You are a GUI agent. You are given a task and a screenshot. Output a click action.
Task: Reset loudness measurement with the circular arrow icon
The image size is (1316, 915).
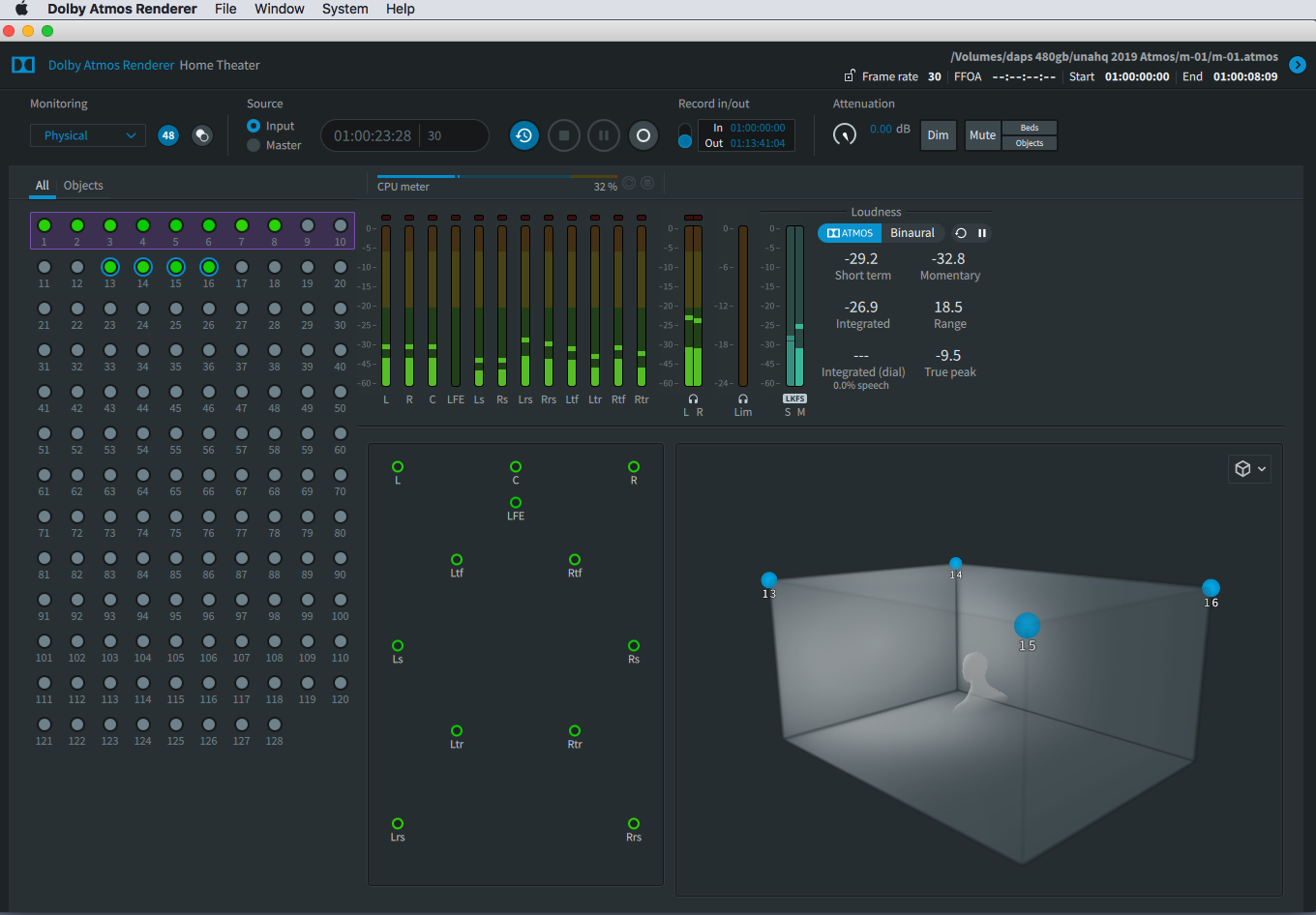tap(961, 233)
